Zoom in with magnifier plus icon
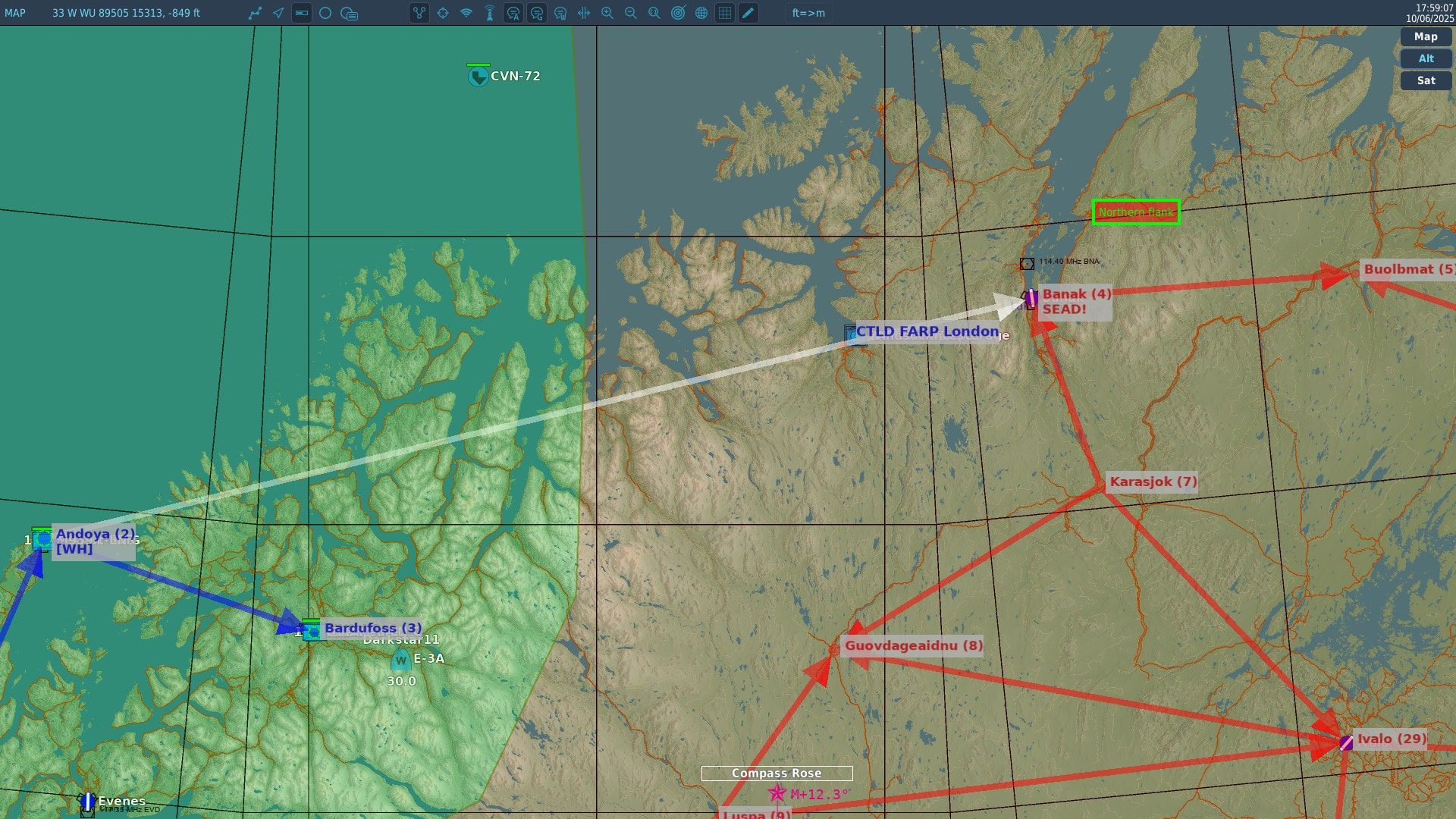 [x=607, y=13]
